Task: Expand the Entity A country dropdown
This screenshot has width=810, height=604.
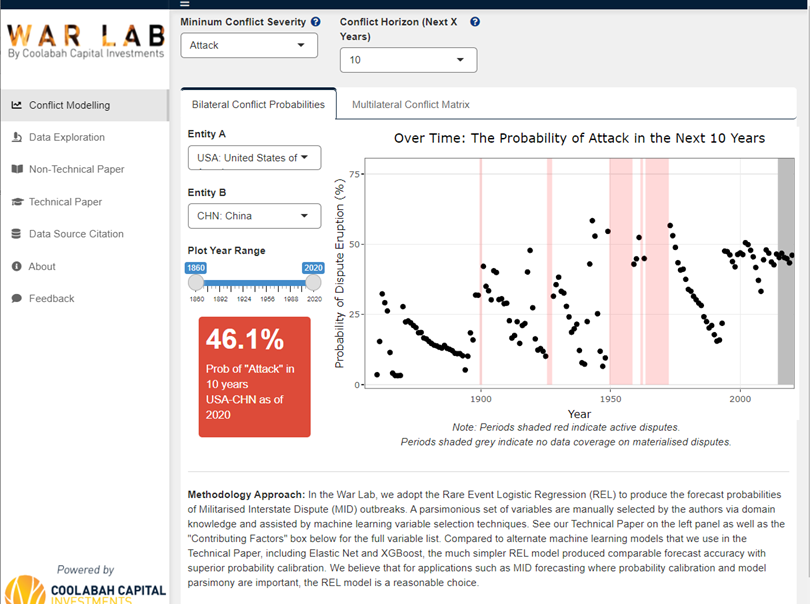Action: pos(254,158)
